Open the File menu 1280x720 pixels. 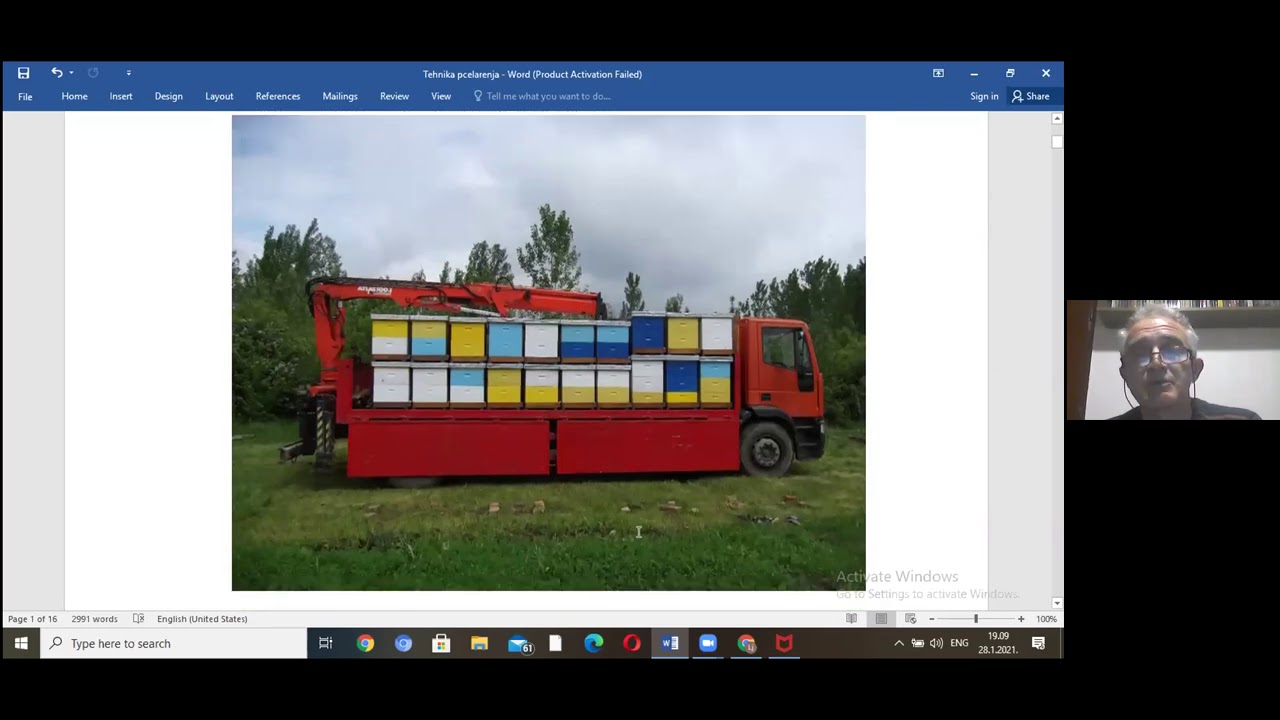(25, 97)
